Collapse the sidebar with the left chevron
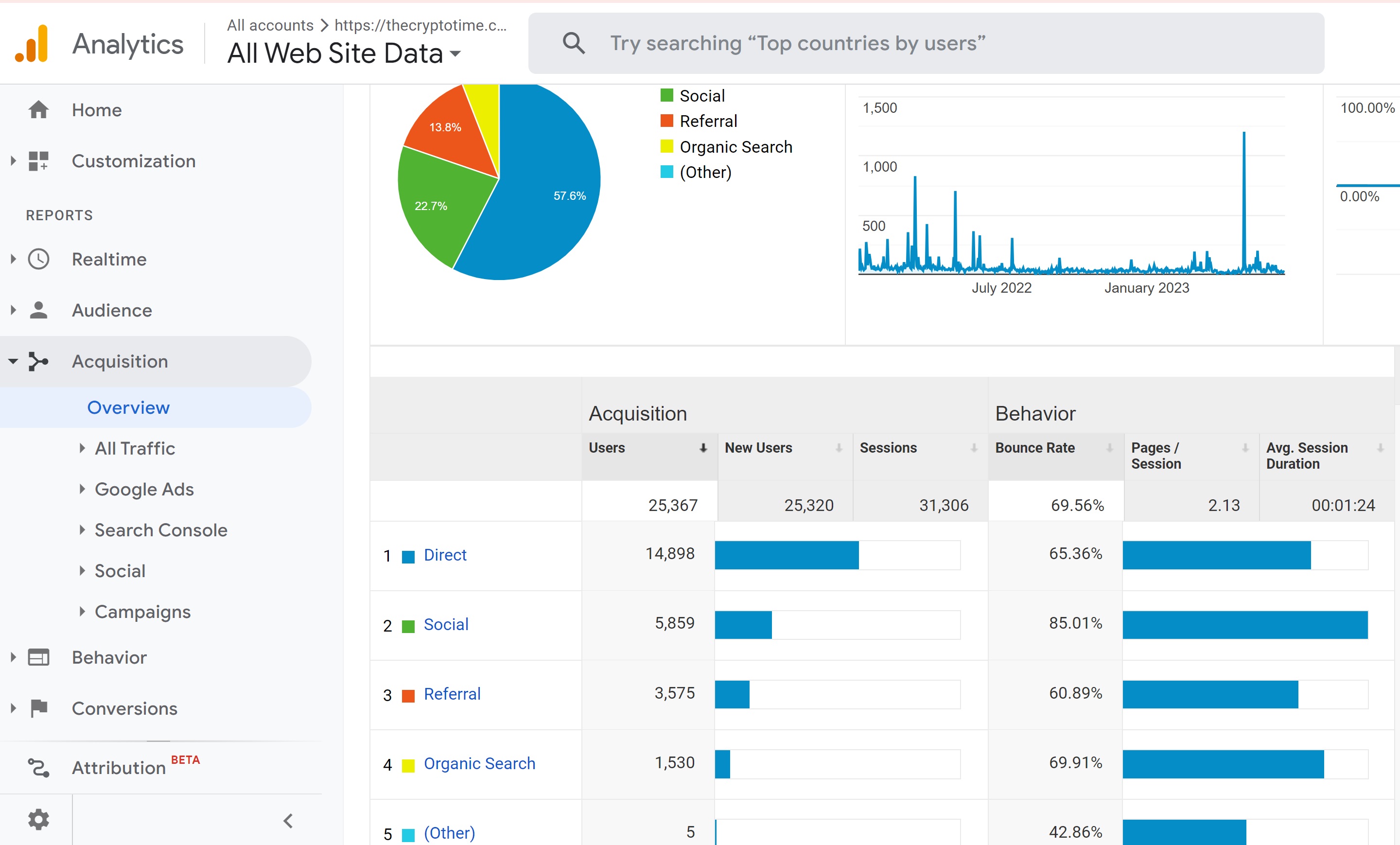 pyautogui.click(x=288, y=821)
